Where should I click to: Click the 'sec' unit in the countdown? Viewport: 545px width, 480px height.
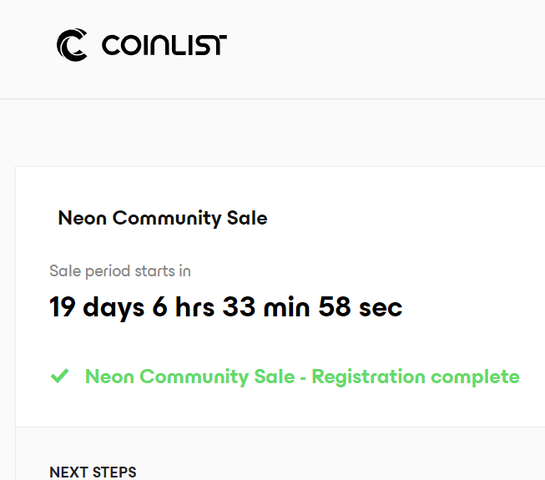pos(381,308)
